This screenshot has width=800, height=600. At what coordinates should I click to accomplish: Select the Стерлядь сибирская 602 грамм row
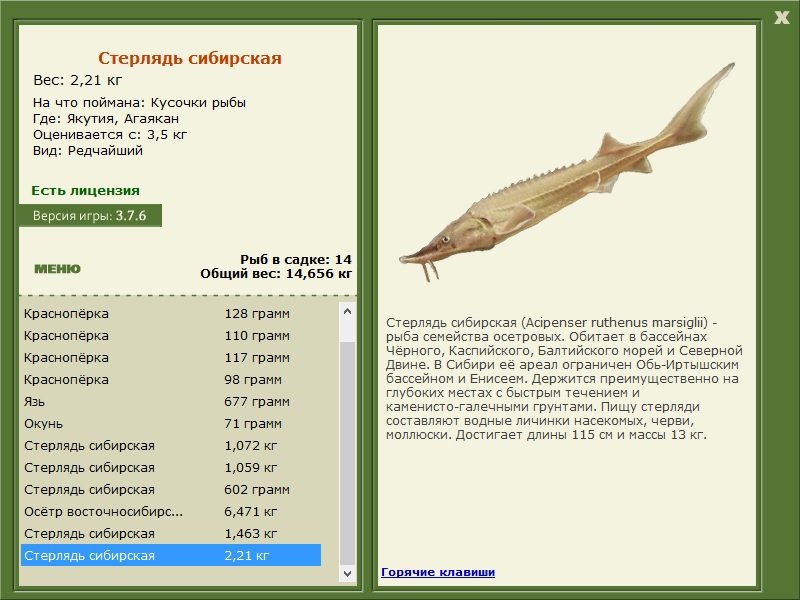click(171, 489)
